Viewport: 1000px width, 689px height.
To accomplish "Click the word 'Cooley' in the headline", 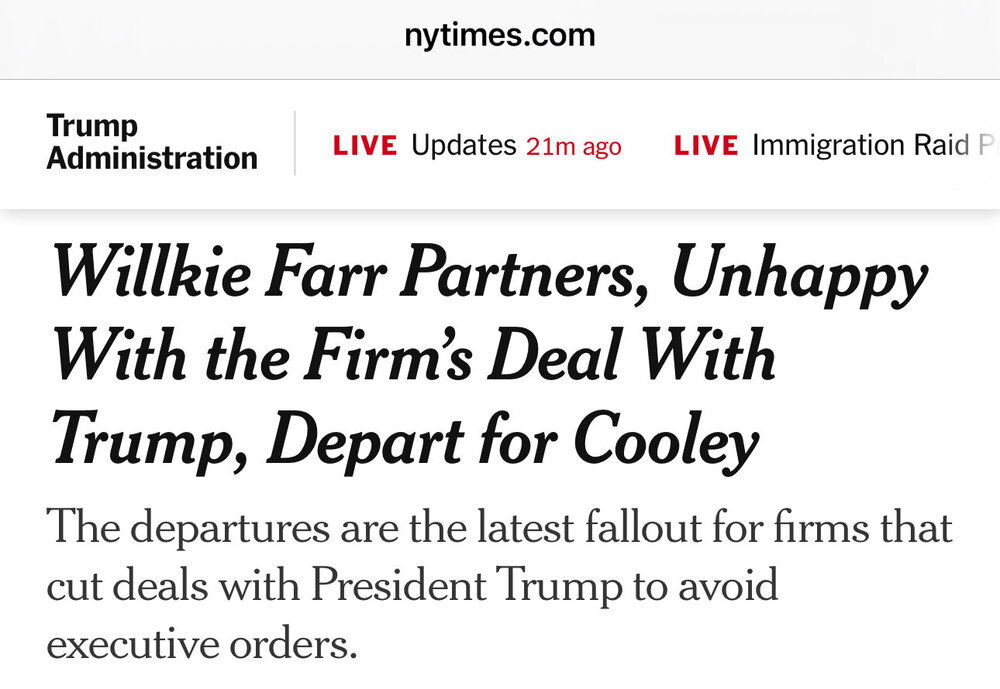I will (667, 441).
